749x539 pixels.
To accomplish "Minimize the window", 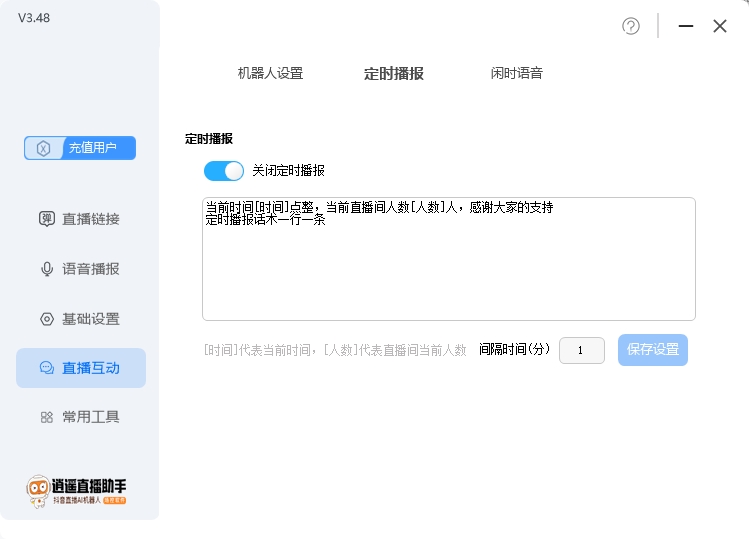I will [x=685, y=26].
